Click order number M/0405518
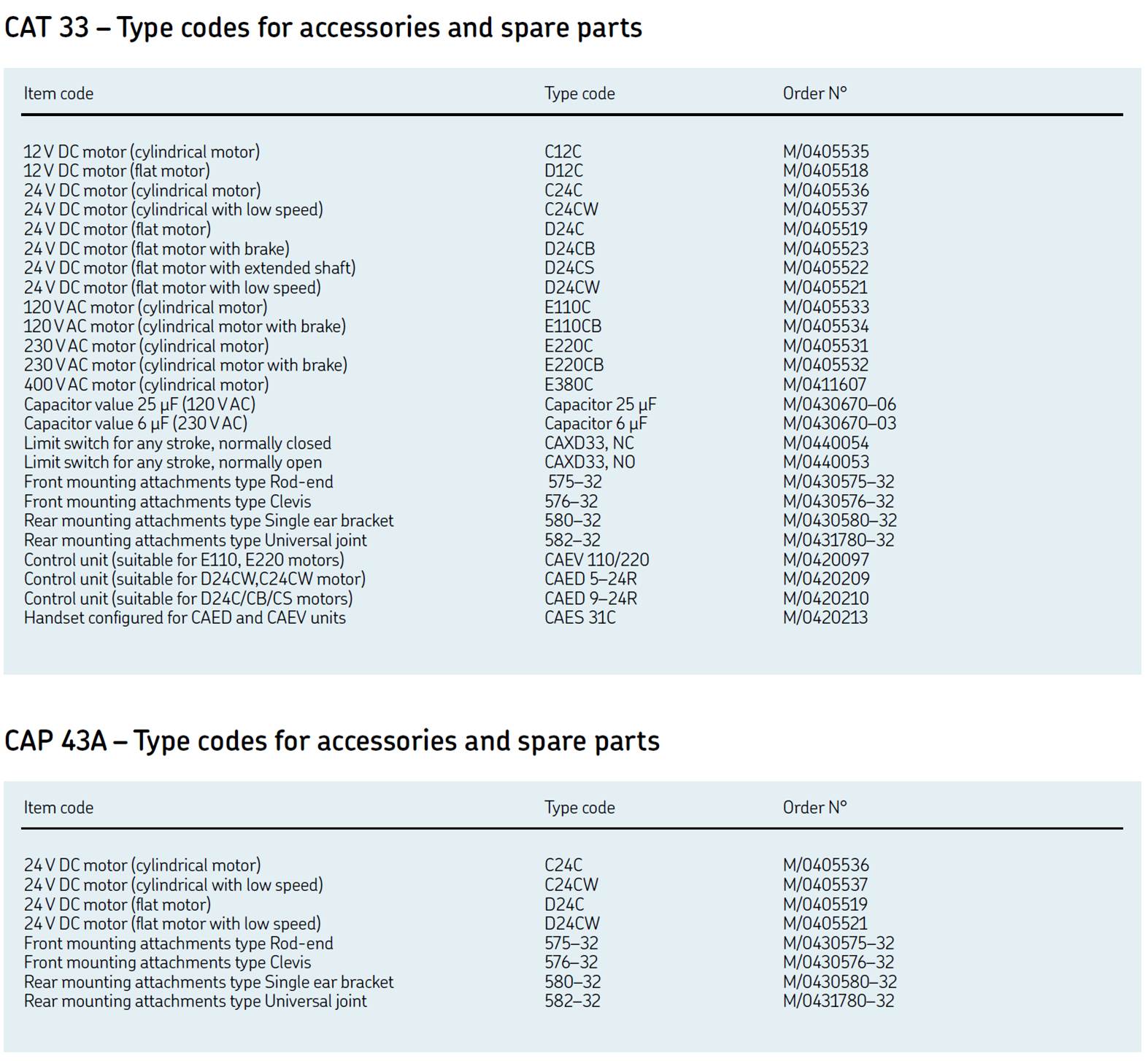Viewport: 1148px width, 1061px height. pos(825,171)
